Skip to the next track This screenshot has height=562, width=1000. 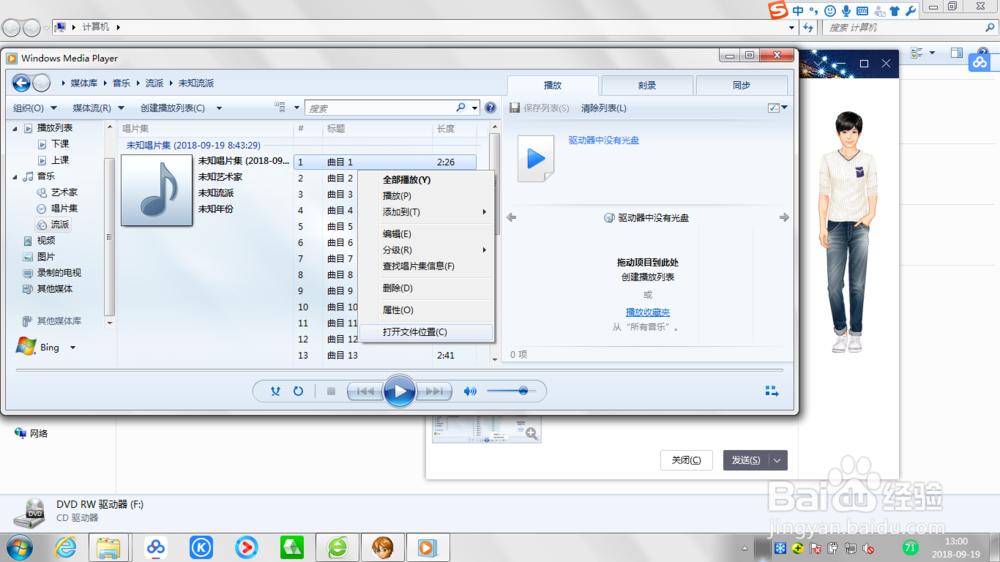click(434, 391)
